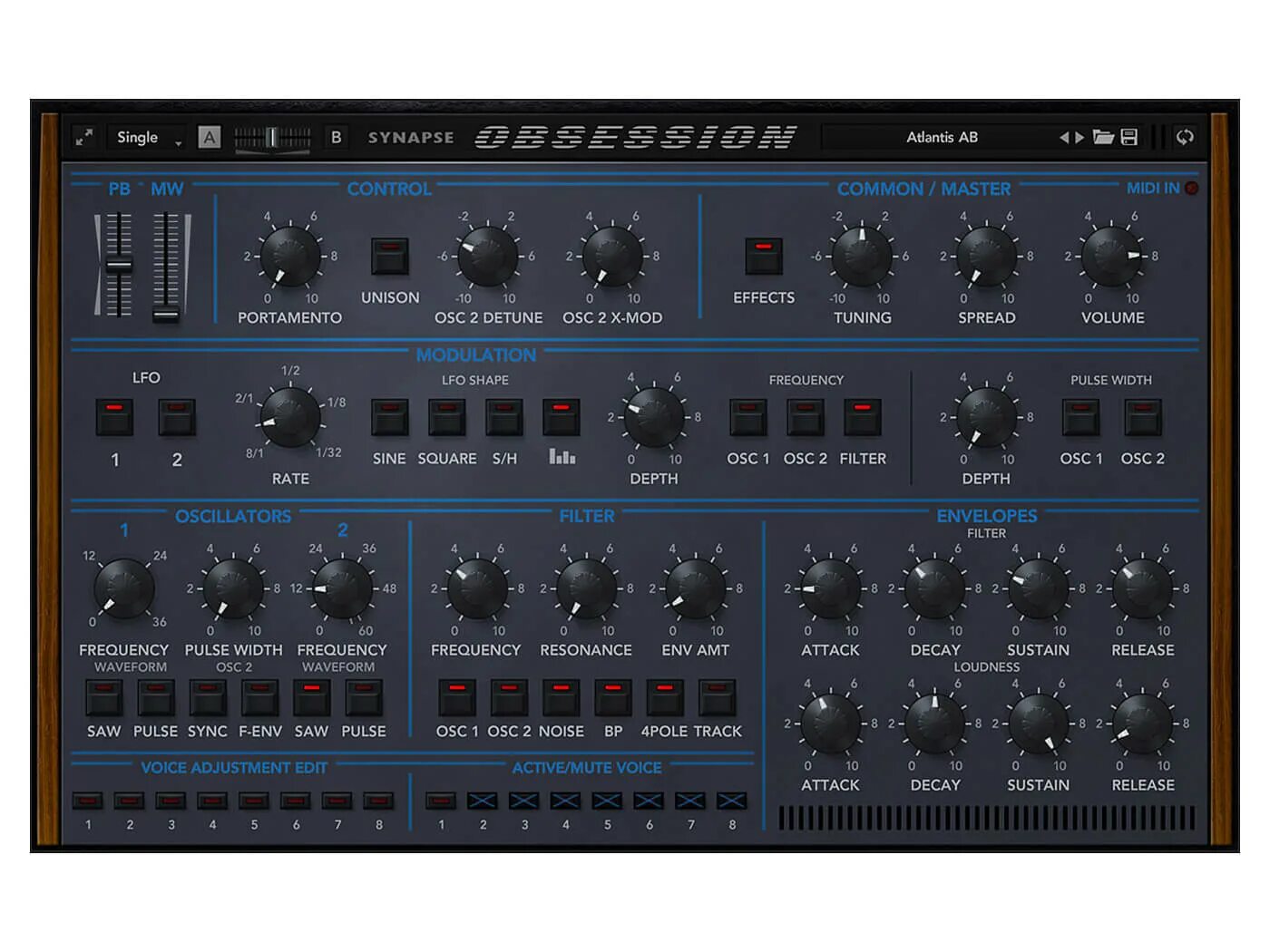Toggle filter Noise input switch
The image size is (1270, 952).
click(x=562, y=698)
